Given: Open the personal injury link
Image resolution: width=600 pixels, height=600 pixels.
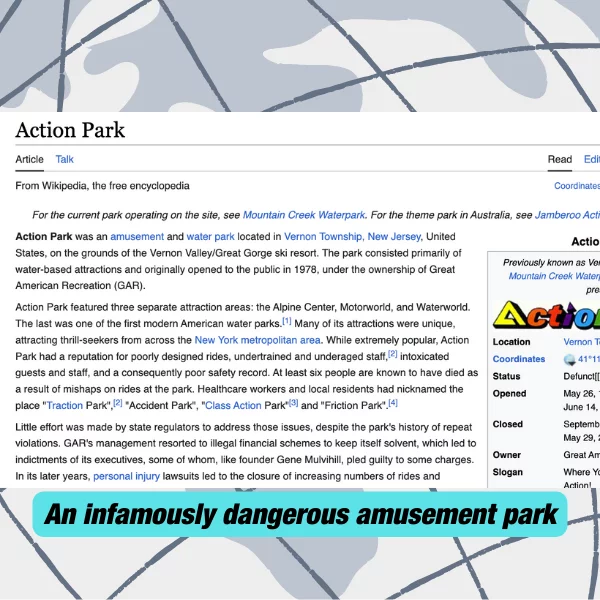Looking at the screenshot, I should 126,476.
